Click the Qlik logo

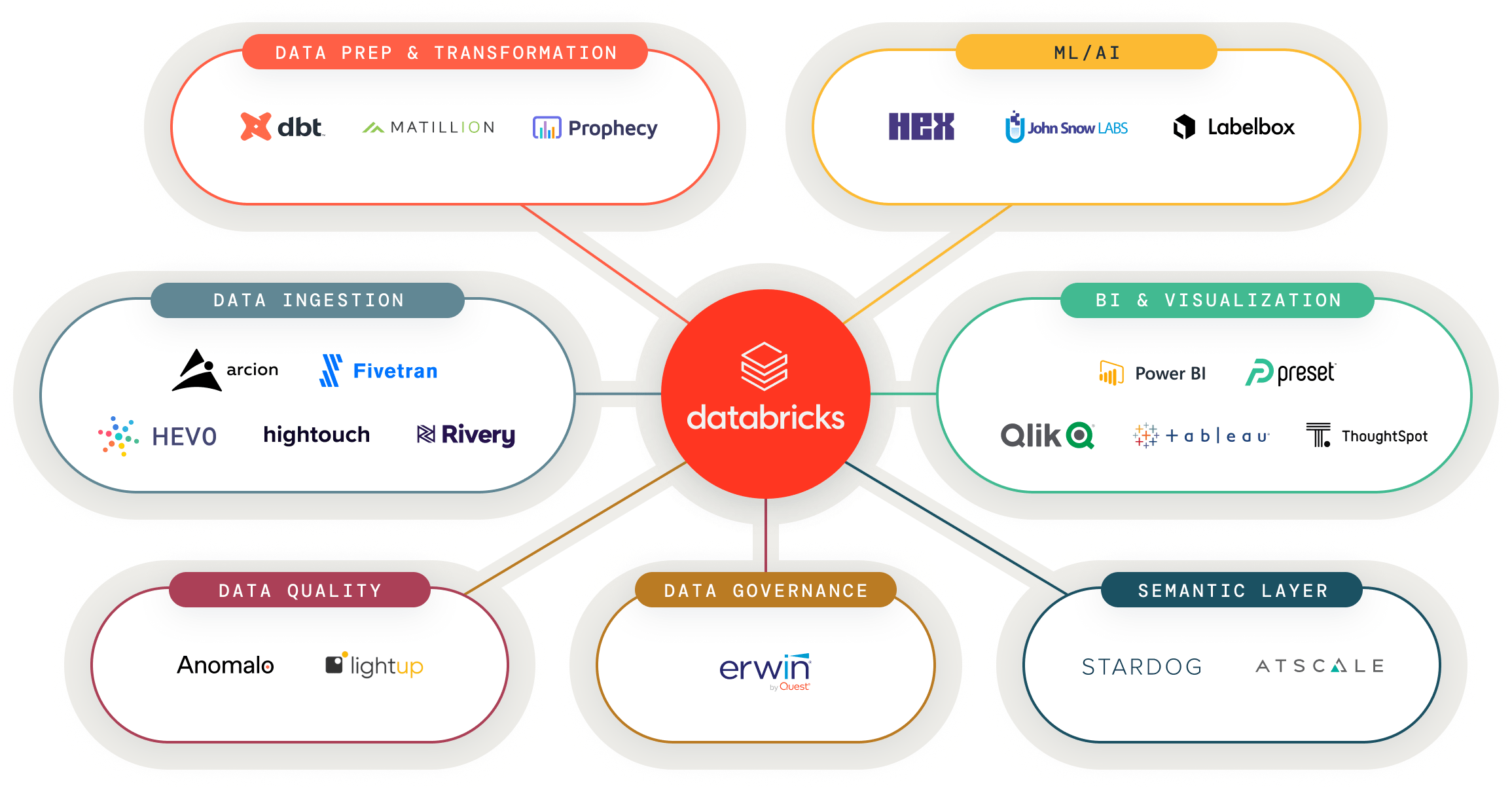[x=1047, y=436]
